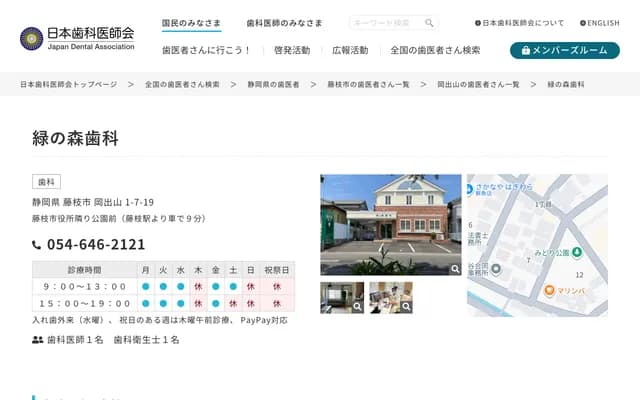Open the 啓発活動 menu

[292, 50]
